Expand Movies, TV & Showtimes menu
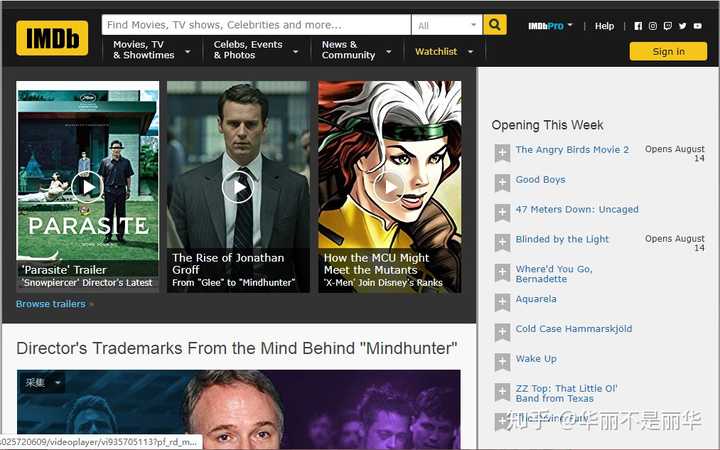Screen dimensions: 720x450 tap(152, 50)
